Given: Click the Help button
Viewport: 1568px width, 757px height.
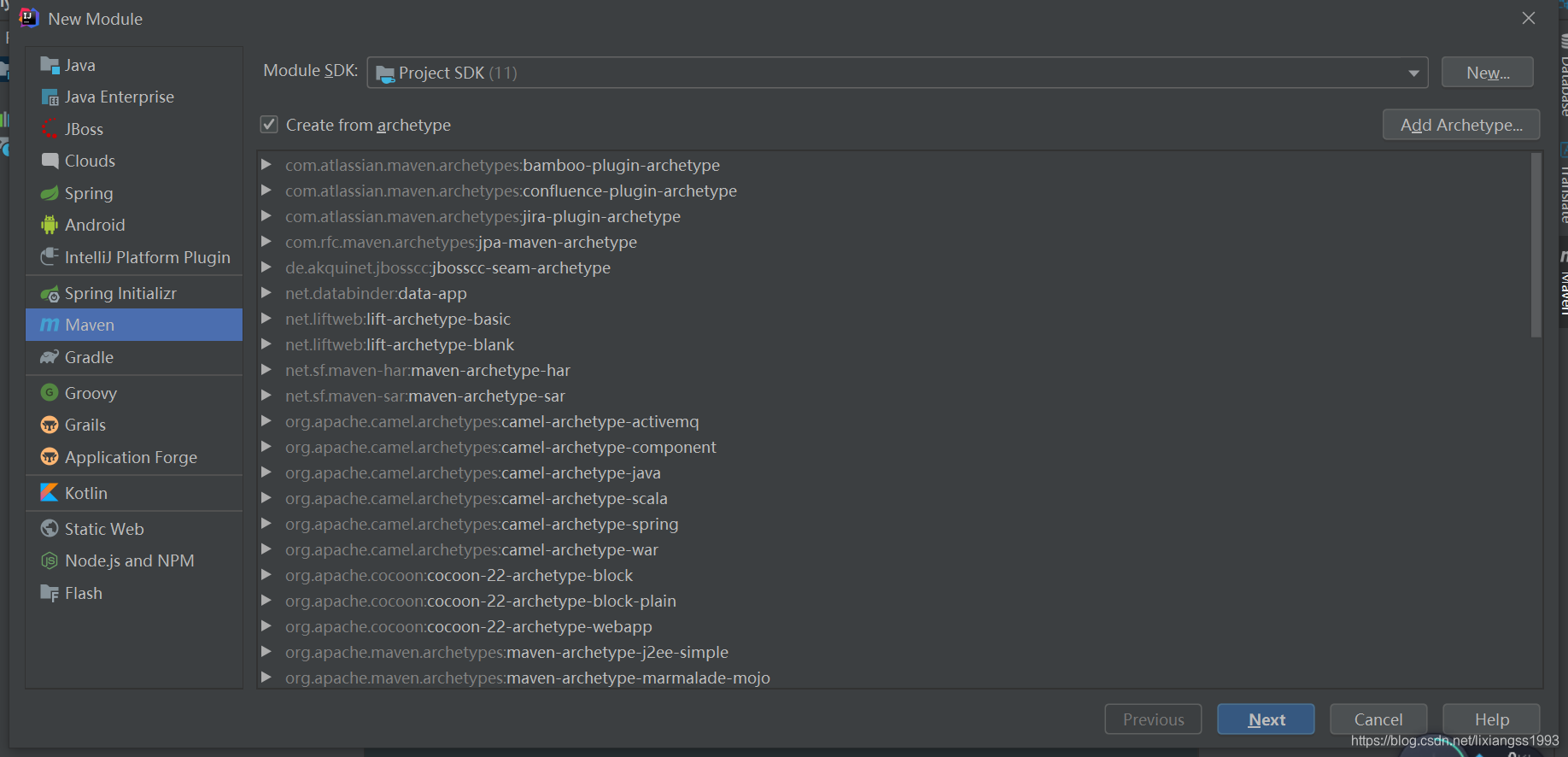Looking at the screenshot, I should pyautogui.click(x=1491, y=719).
